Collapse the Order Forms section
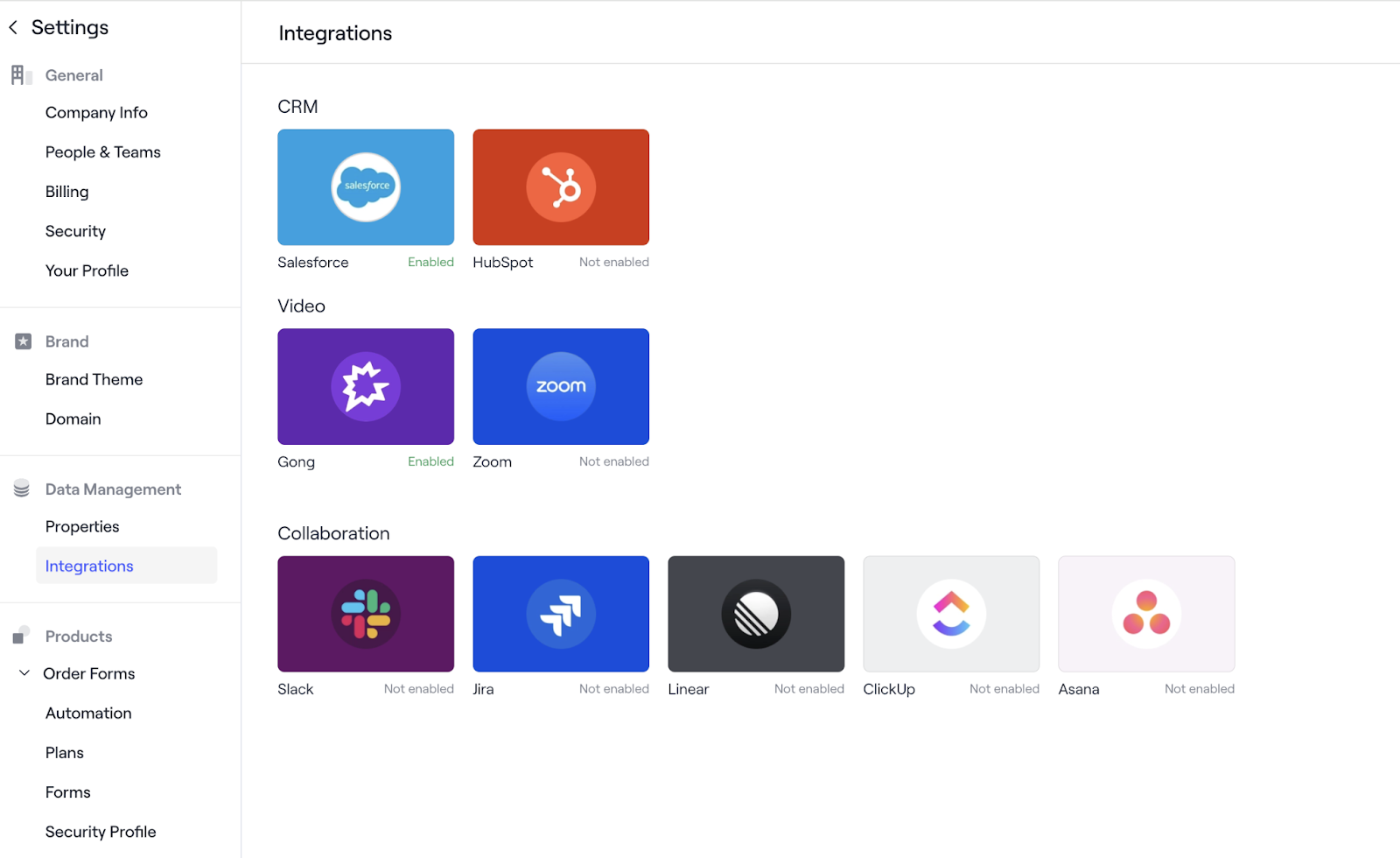Viewport: 1400px width, 858px height. pyautogui.click(x=24, y=673)
